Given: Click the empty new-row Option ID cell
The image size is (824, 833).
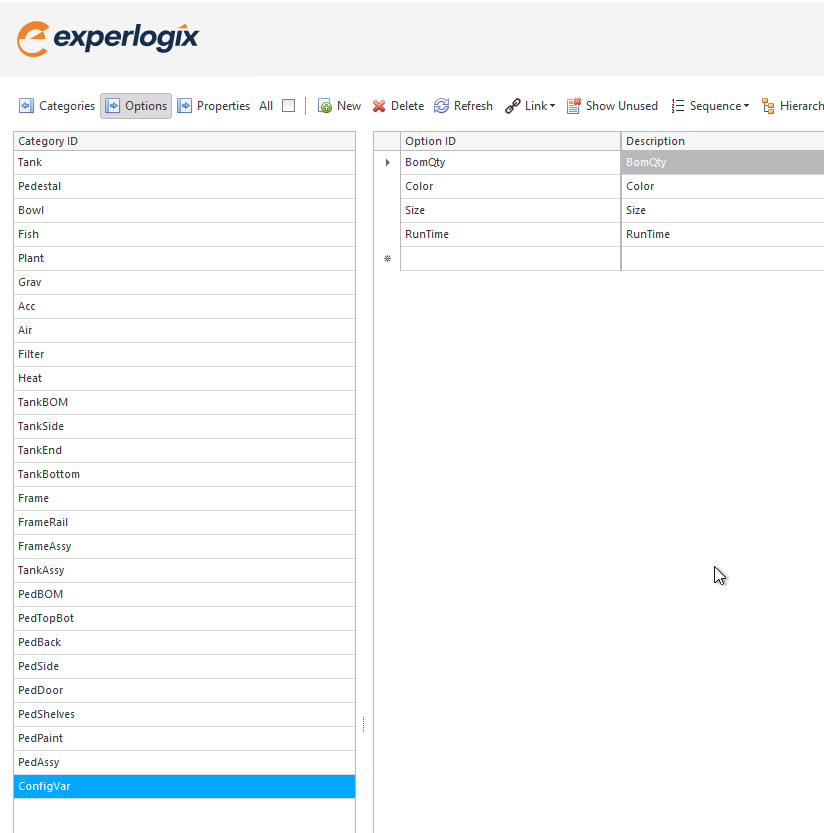Looking at the screenshot, I should [x=510, y=259].
